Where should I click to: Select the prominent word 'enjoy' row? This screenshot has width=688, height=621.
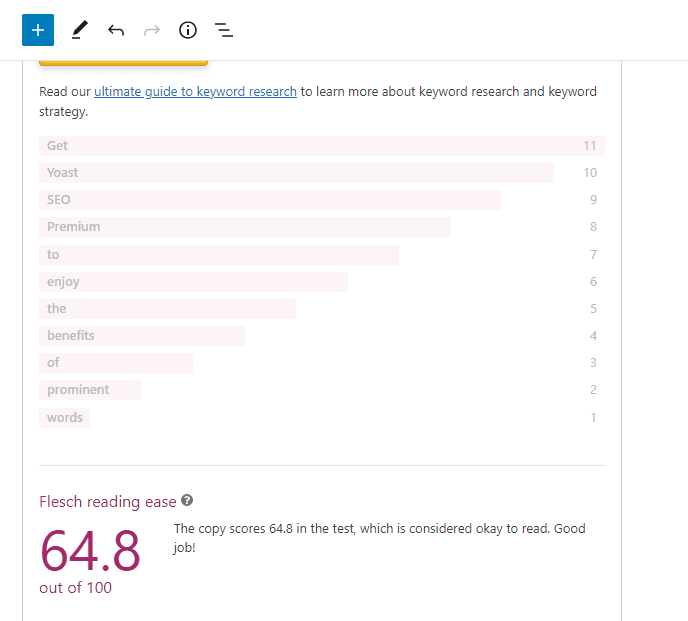tap(322, 282)
